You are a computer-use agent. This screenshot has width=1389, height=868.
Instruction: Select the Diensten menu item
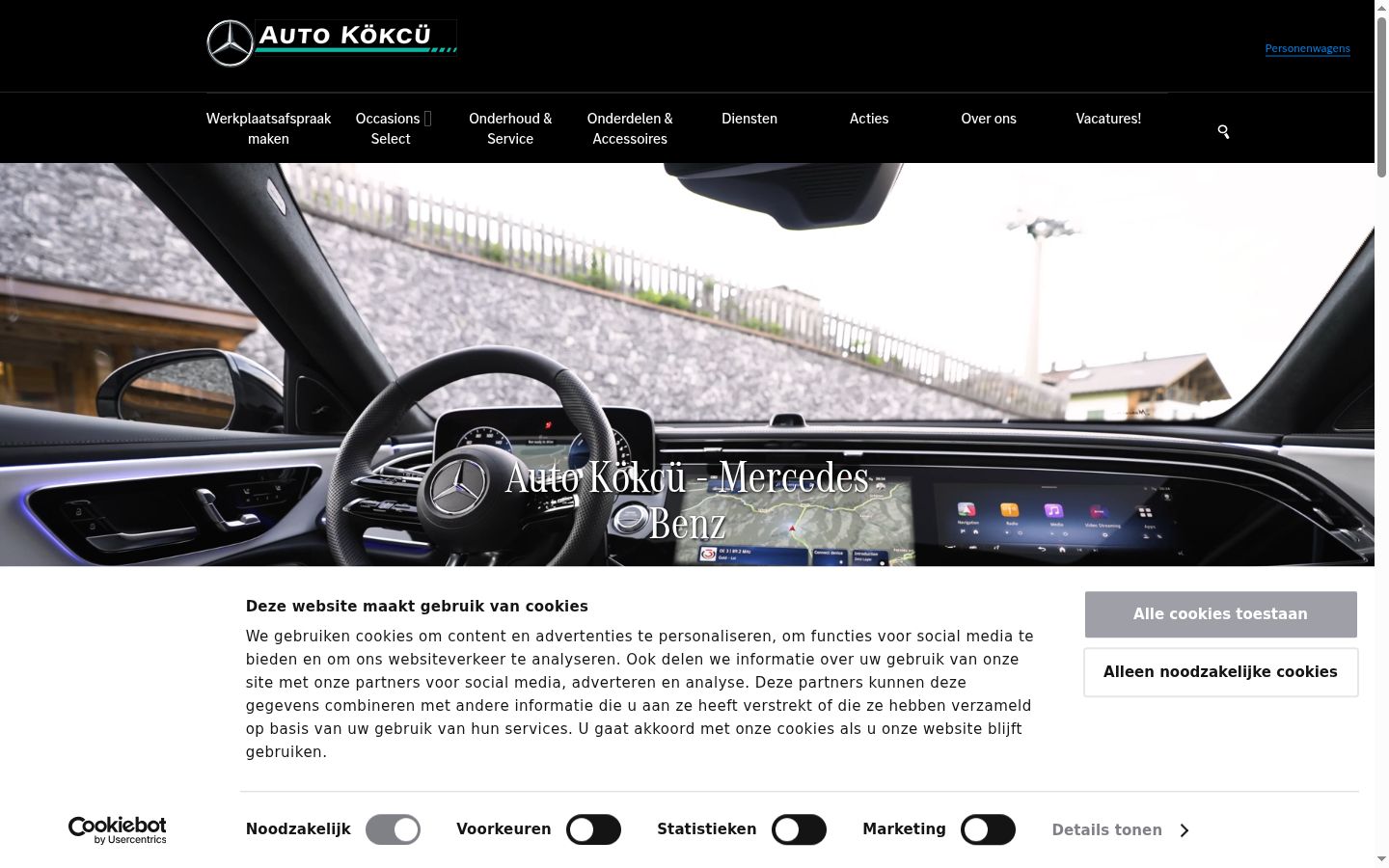click(749, 119)
